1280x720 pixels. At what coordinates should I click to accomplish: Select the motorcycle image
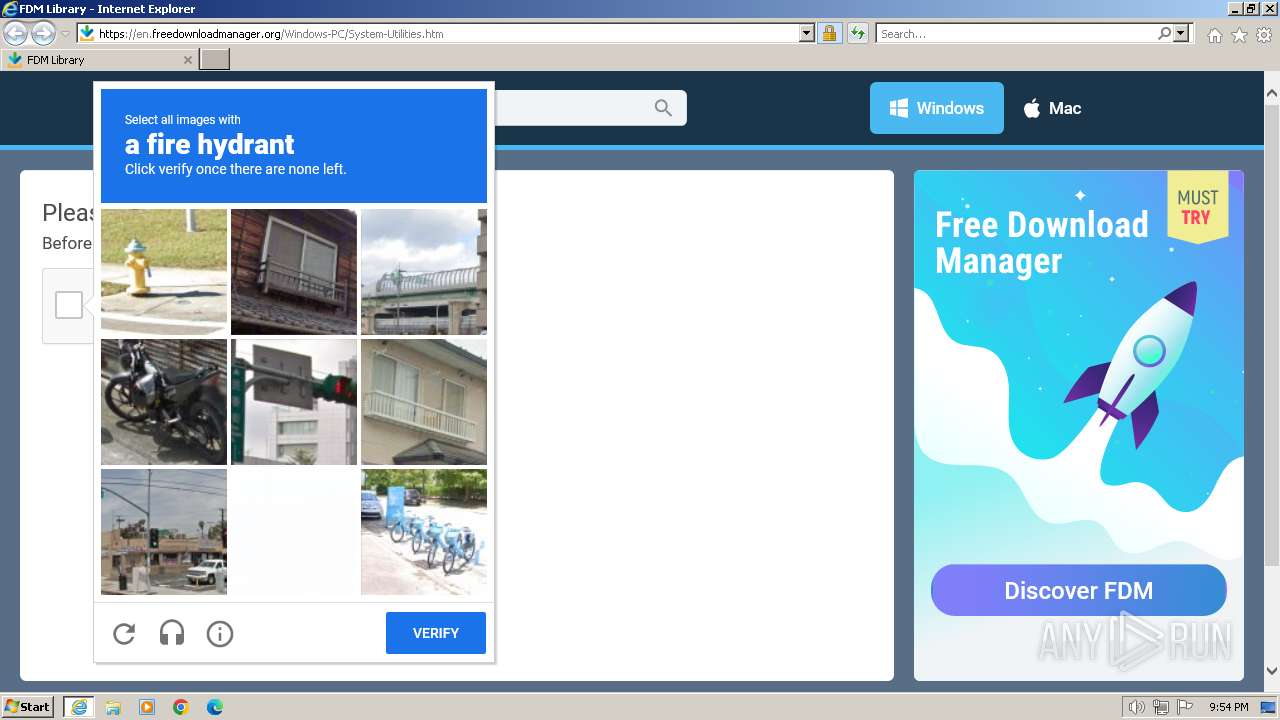pyautogui.click(x=164, y=402)
